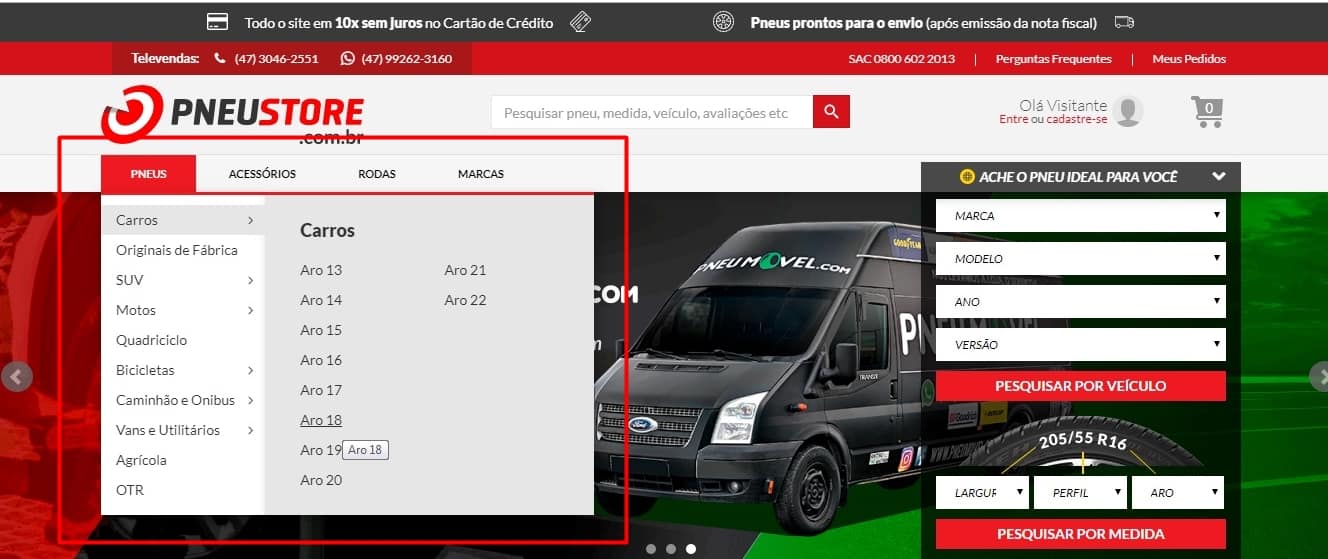Click the Aro 21 link
The image size is (1328, 559).
[465, 270]
